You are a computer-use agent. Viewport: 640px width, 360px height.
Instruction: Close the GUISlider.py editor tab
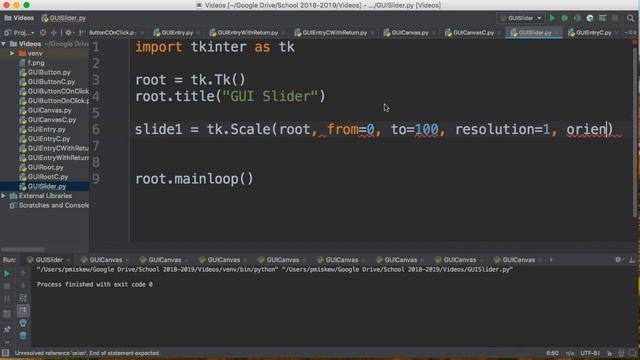click(557, 33)
